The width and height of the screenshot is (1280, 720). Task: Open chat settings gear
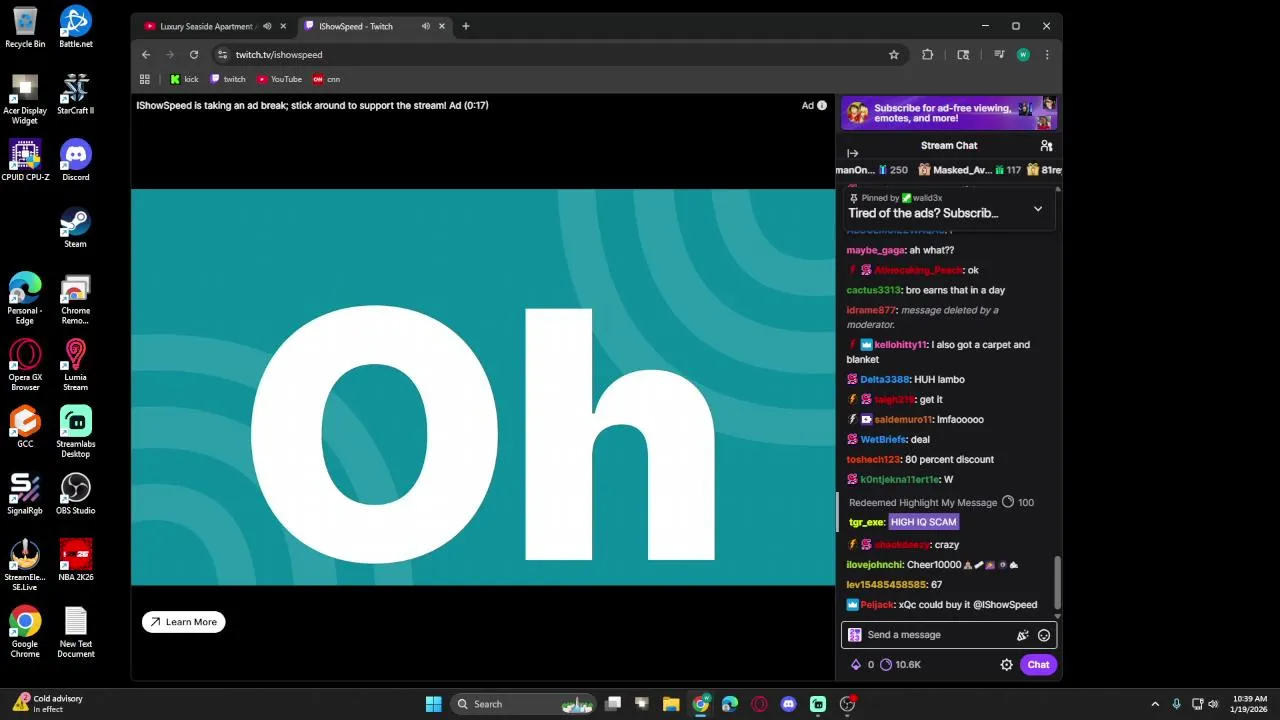click(1006, 664)
